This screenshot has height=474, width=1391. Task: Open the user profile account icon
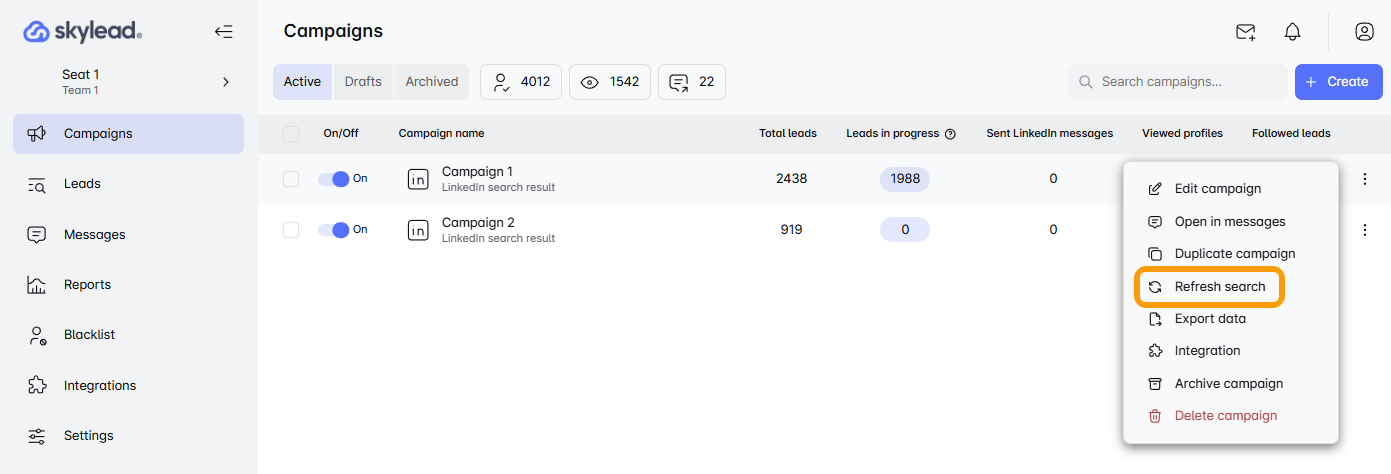coord(1364,32)
